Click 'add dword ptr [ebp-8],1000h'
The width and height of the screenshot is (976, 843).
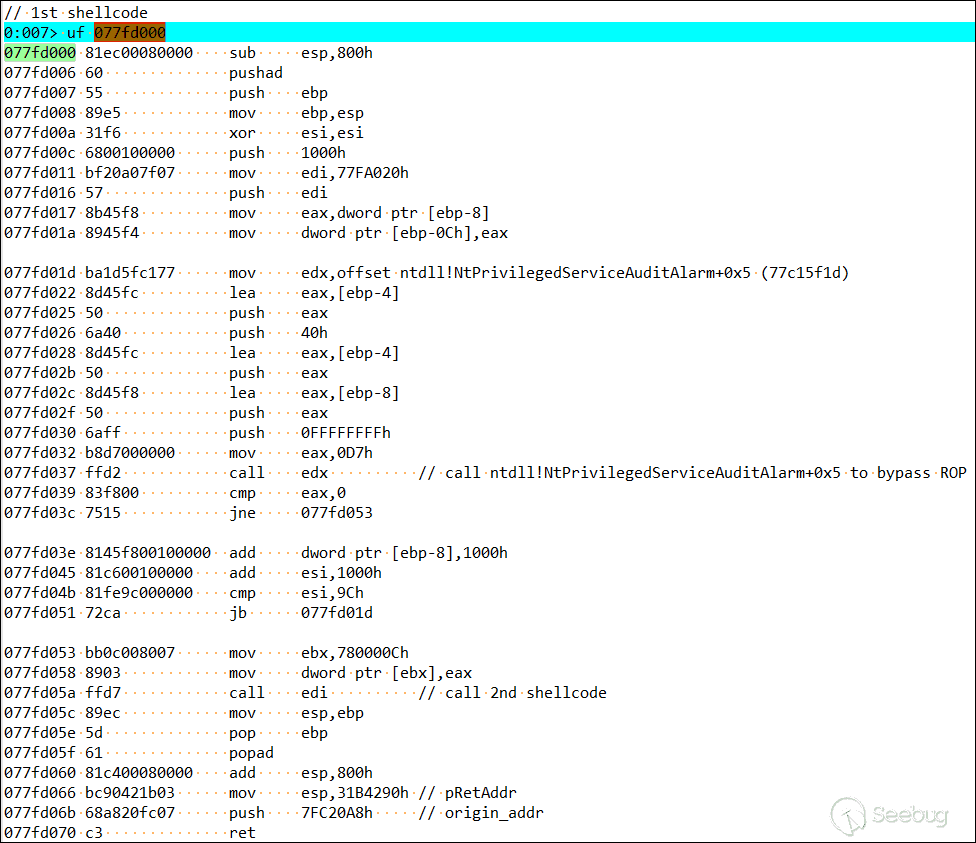click(368, 553)
